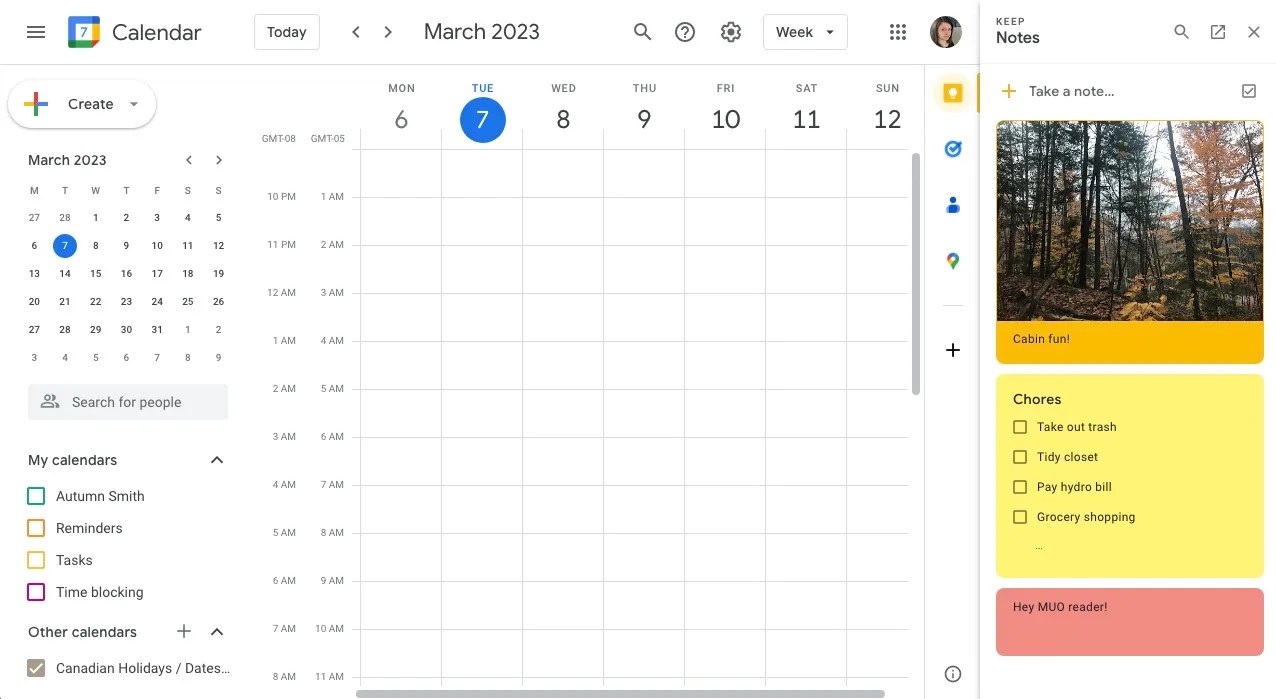Screen dimensions: 1276x699
Task: Click the Help question mark menu
Action: [x=684, y=31]
